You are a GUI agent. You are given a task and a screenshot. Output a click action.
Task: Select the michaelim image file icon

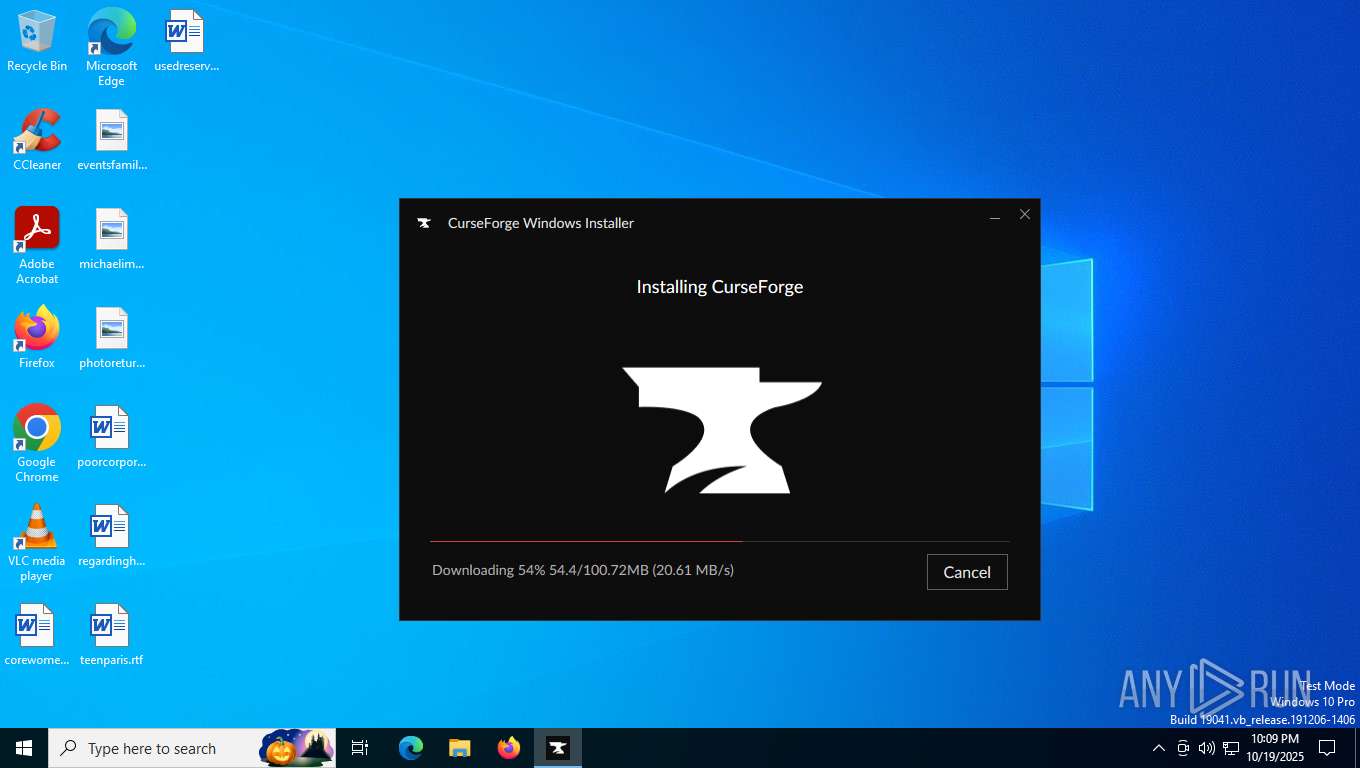112,239
